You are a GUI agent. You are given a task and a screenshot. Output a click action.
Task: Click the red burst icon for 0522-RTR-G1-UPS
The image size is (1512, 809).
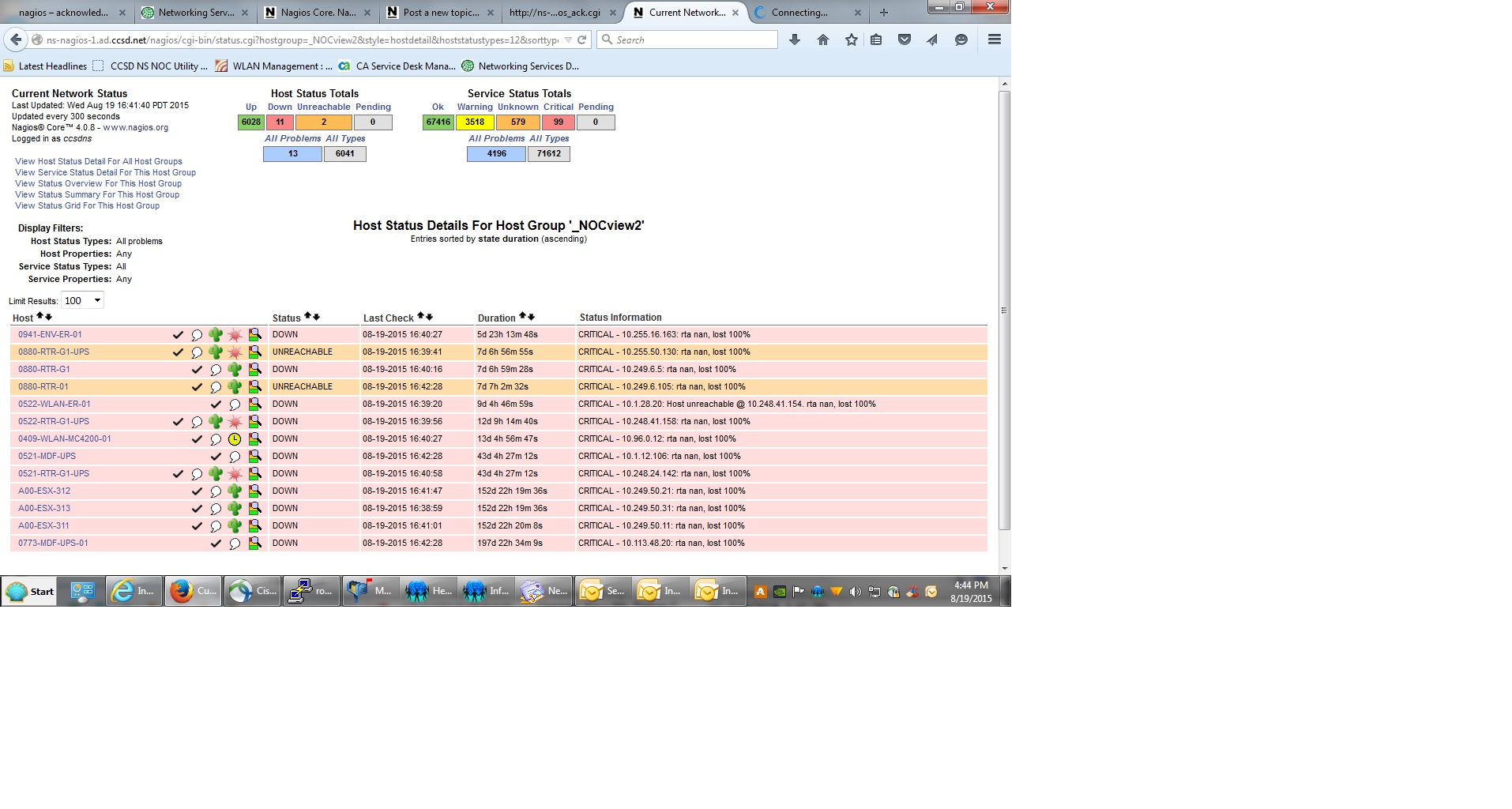235,422
